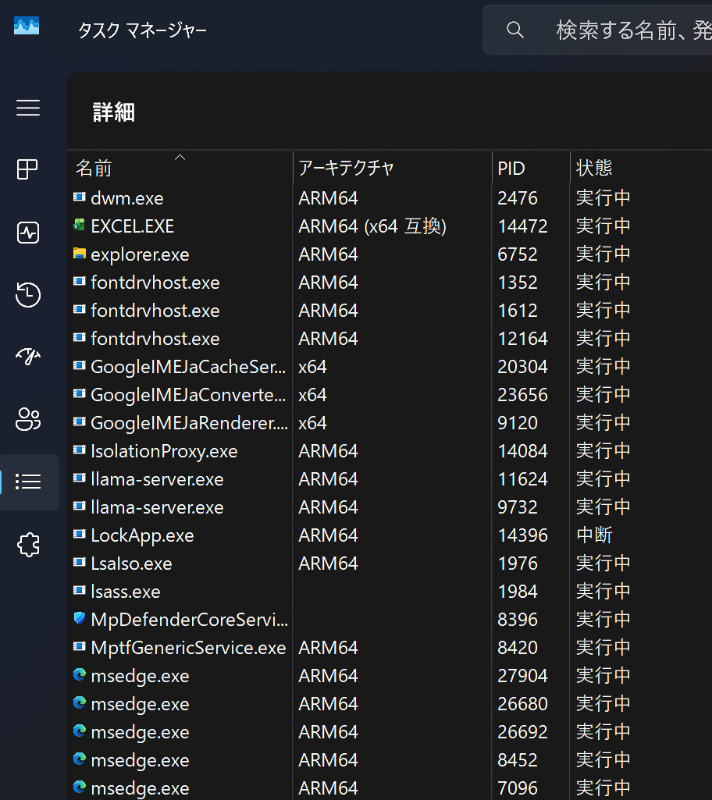Open the Users page icon
Viewport: 712px width, 800px height.
[28, 419]
